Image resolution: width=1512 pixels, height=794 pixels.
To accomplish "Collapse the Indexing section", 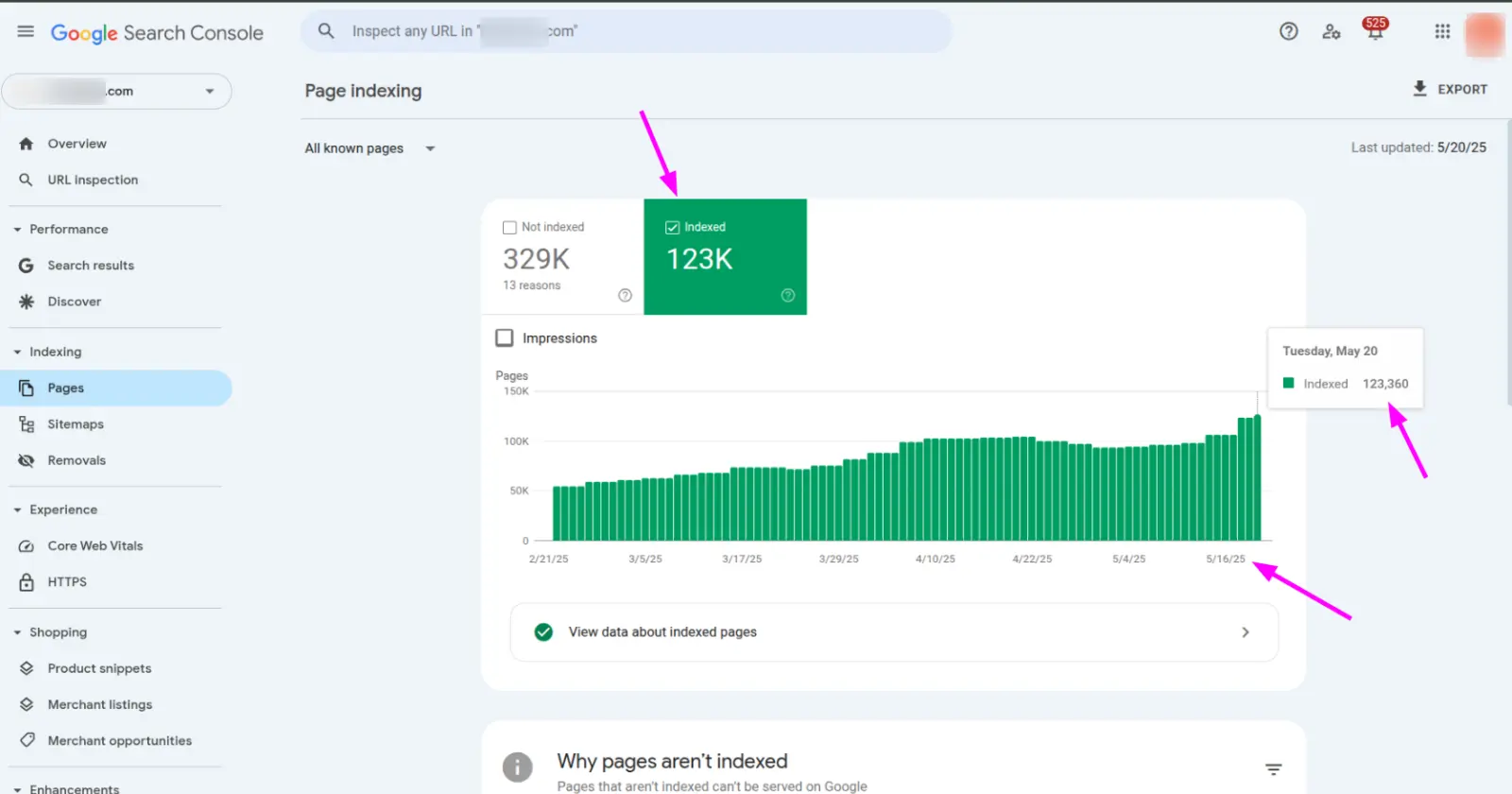I will point(17,352).
